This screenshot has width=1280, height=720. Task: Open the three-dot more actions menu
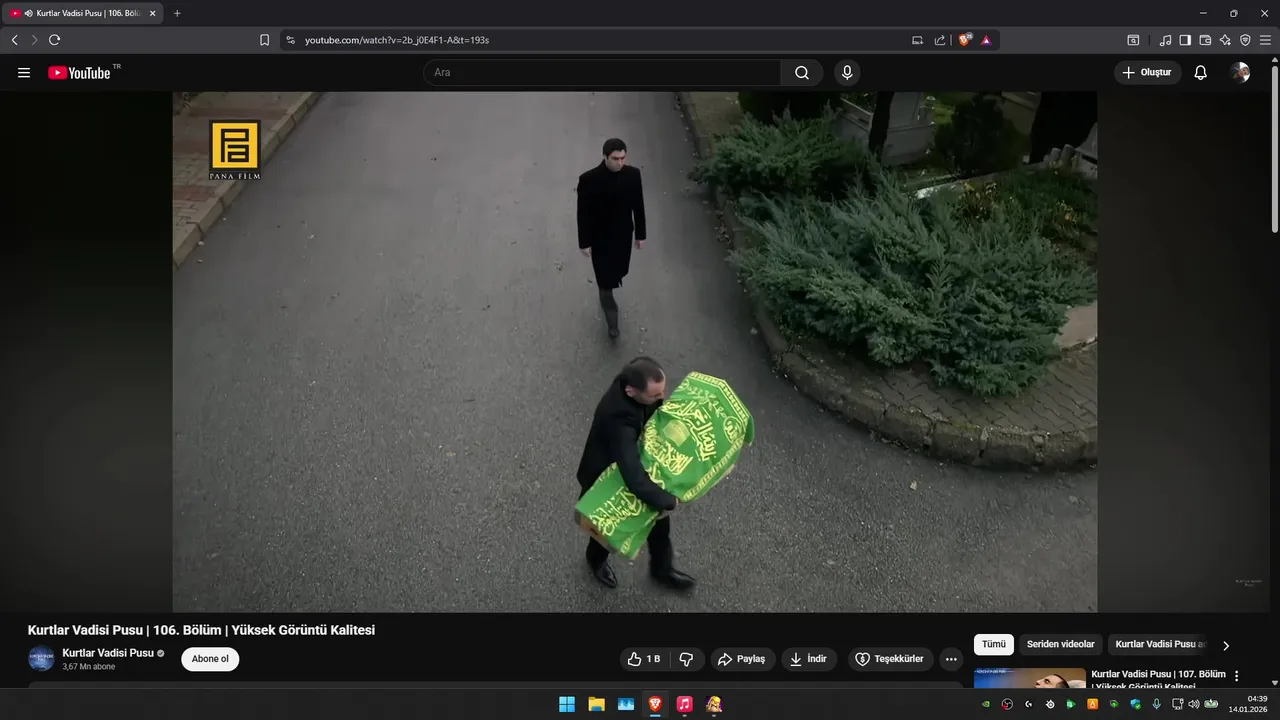pyautogui.click(x=951, y=659)
